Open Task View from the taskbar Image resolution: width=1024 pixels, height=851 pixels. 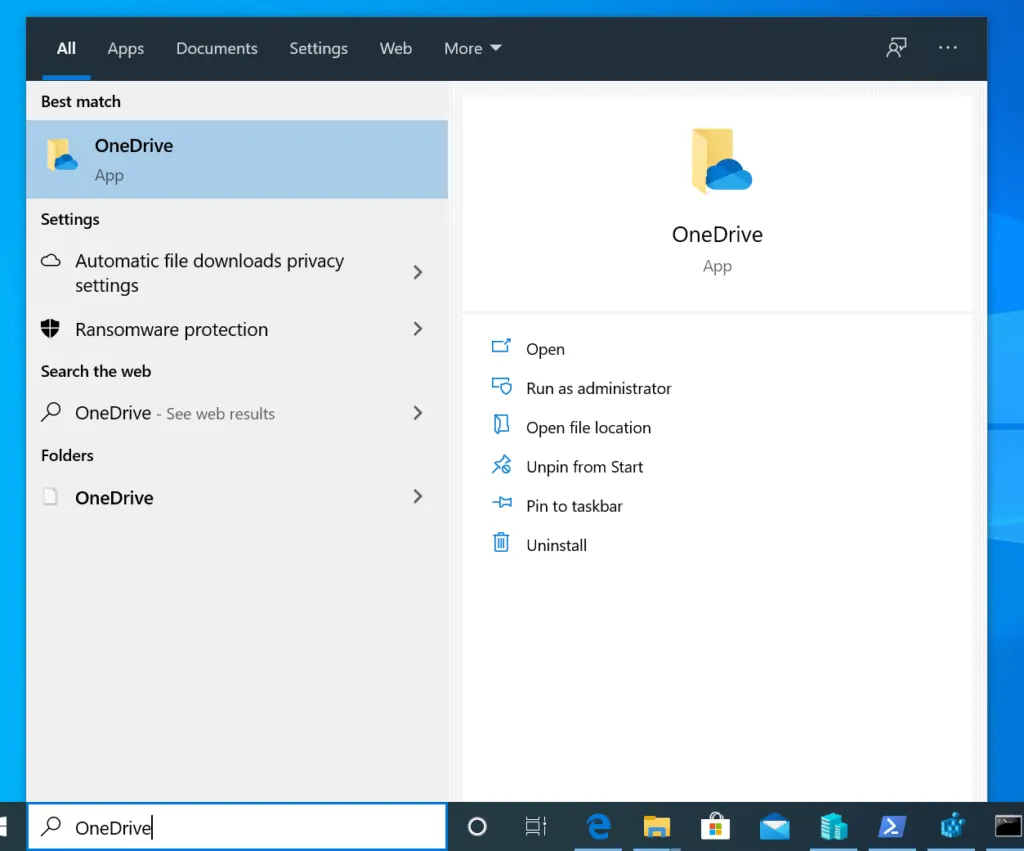pyautogui.click(x=536, y=827)
